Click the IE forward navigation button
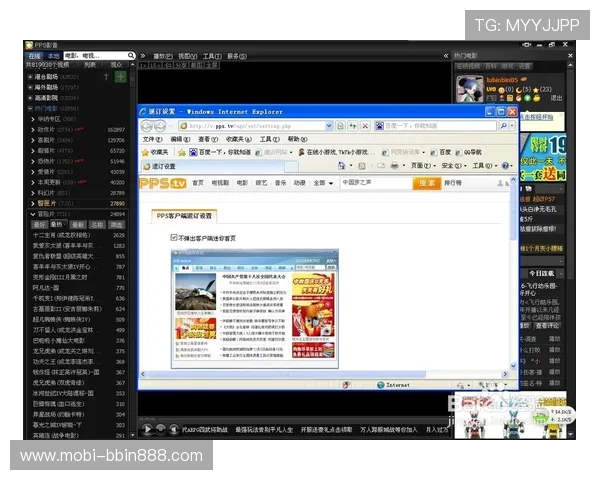The height and width of the screenshot is (480, 600). tap(160, 126)
